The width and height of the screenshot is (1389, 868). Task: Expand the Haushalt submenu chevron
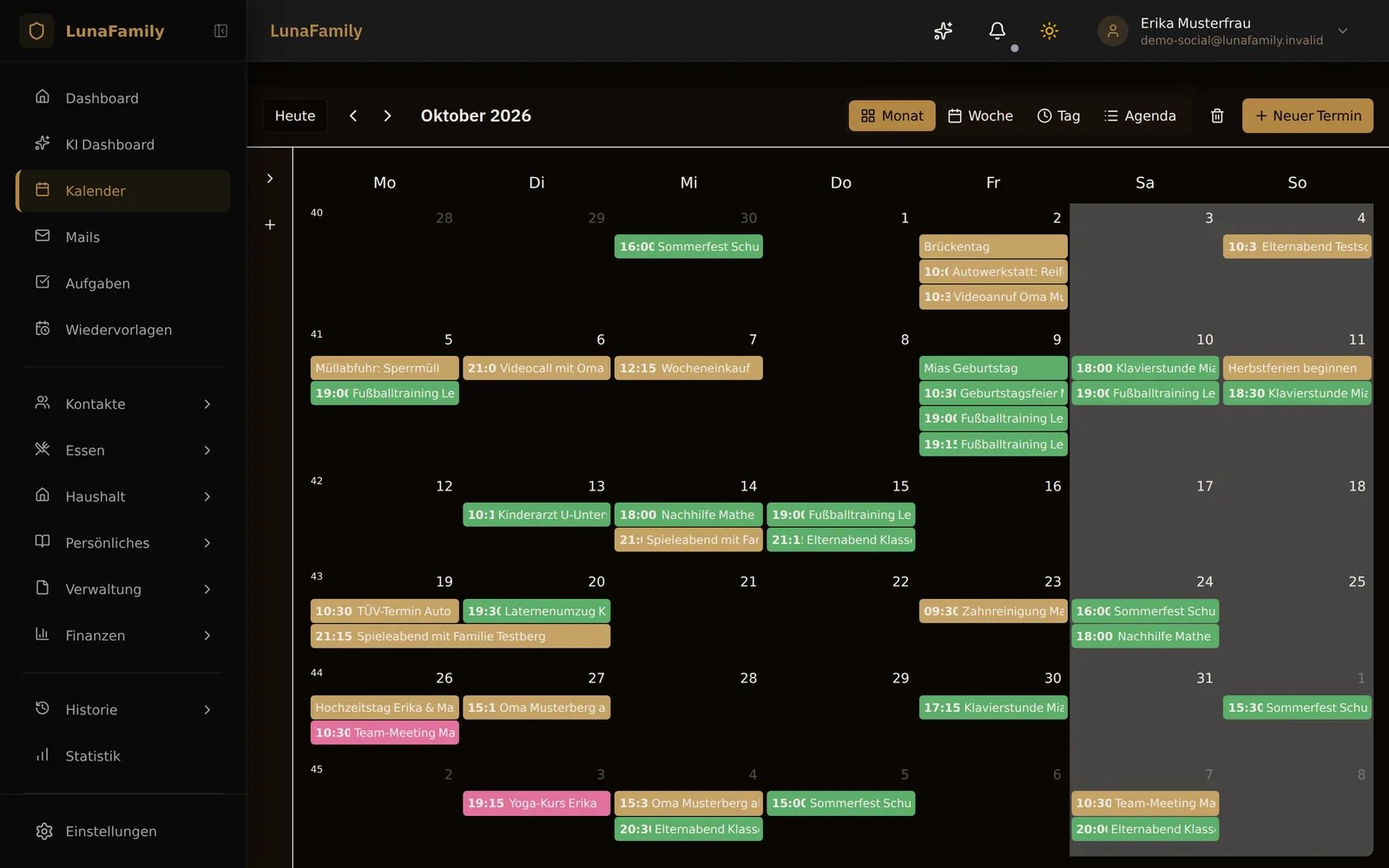tap(207, 496)
